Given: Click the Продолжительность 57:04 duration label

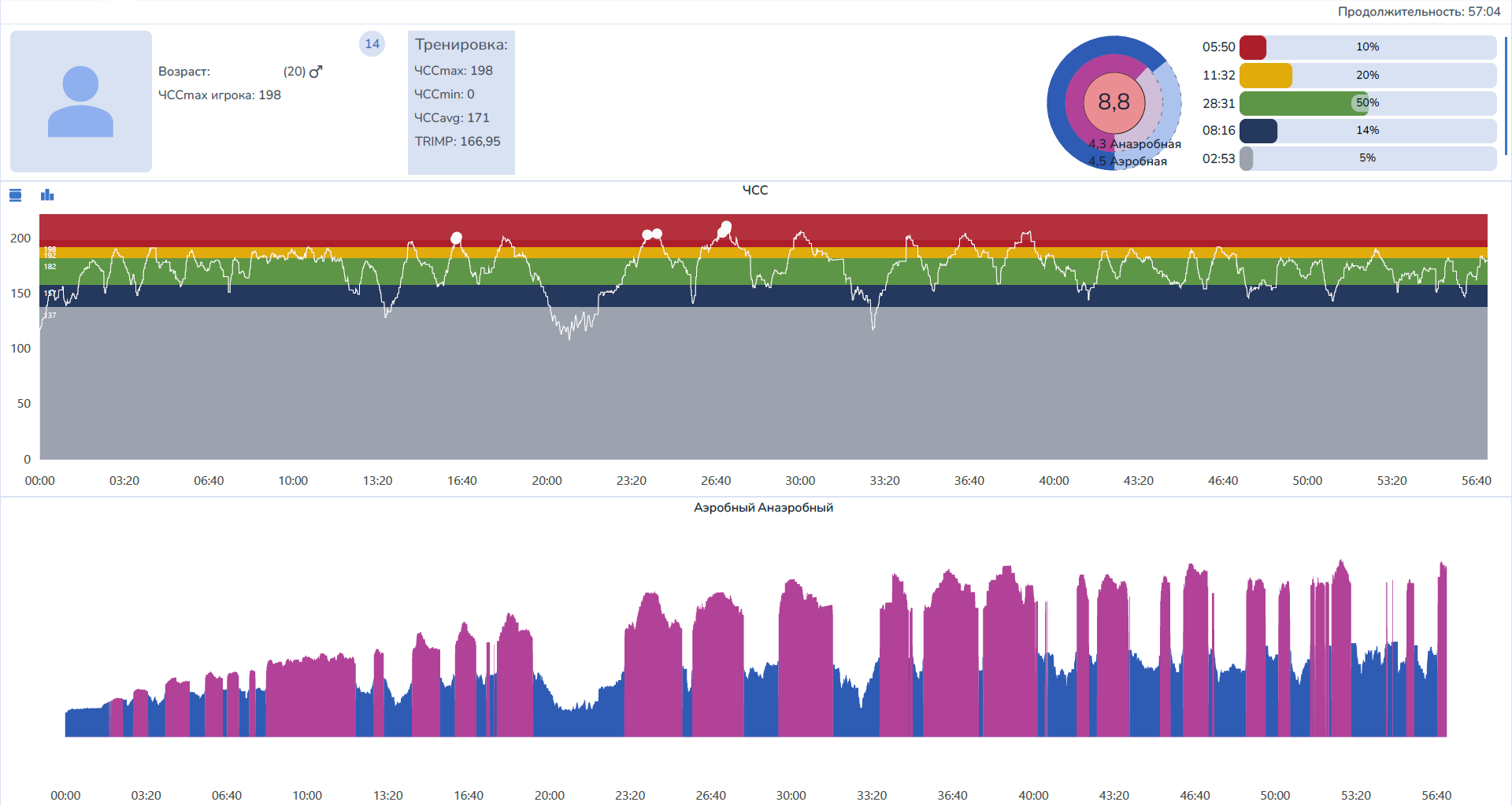Looking at the screenshot, I should 1418,12.
